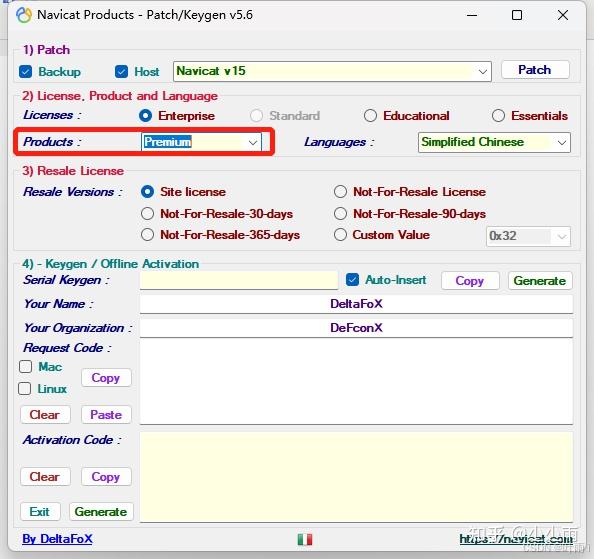This screenshot has width=594, height=559.
Task: Click the Your Name field with DeltaFoX
Action: pyautogui.click(x=356, y=304)
